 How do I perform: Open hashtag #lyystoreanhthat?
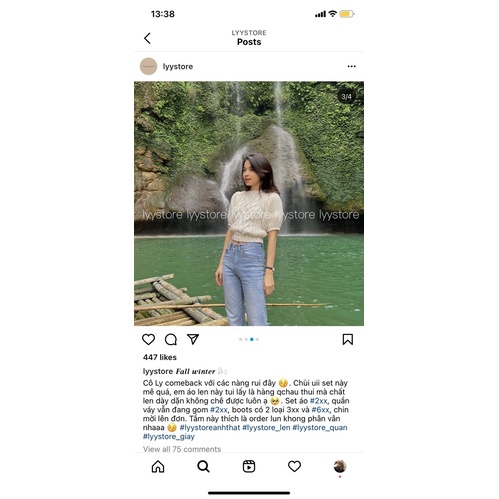click(210, 427)
